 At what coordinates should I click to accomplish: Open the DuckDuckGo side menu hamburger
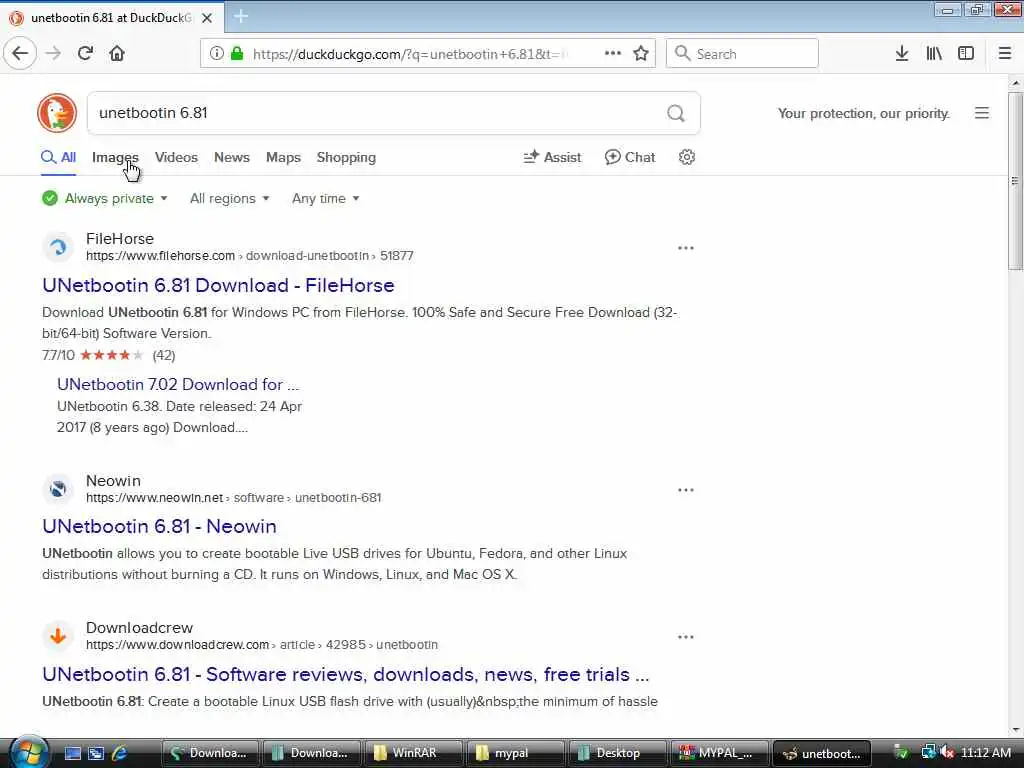tap(982, 113)
